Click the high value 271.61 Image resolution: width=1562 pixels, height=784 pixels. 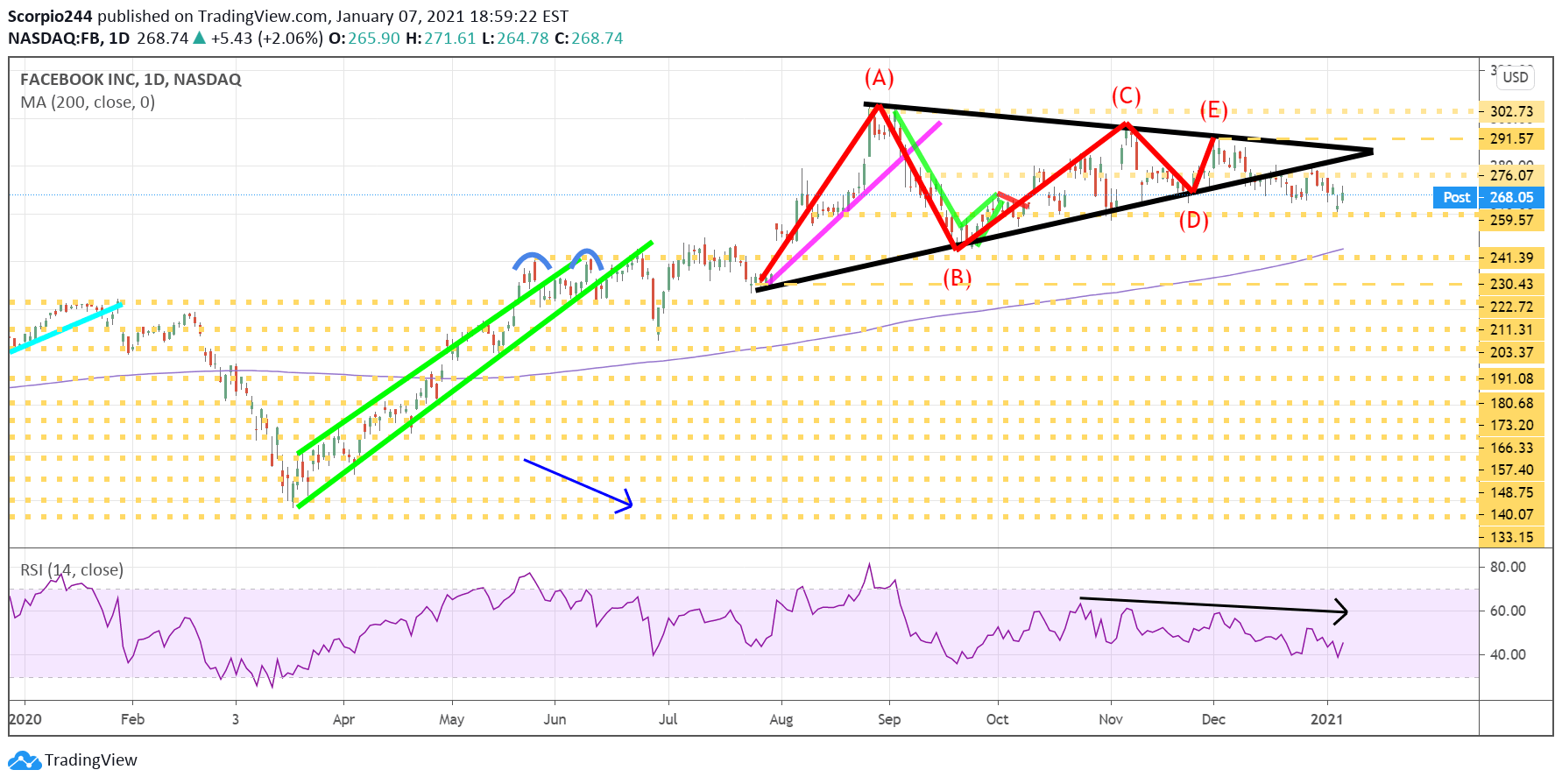pos(450,39)
